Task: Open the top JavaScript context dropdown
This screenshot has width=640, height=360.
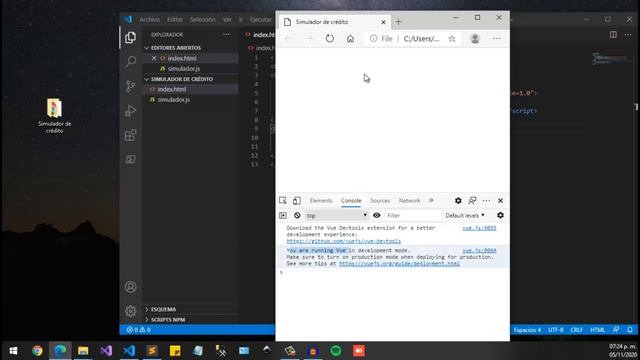Action: (x=336, y=215)
